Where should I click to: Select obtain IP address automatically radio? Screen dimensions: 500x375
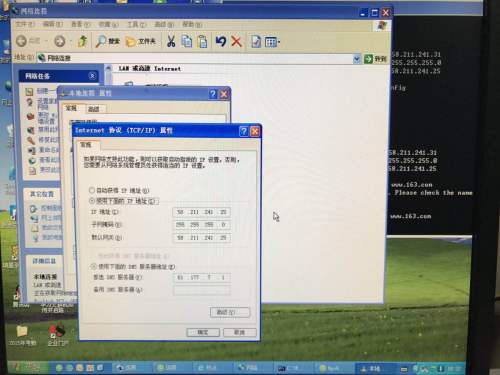(92, 190)
